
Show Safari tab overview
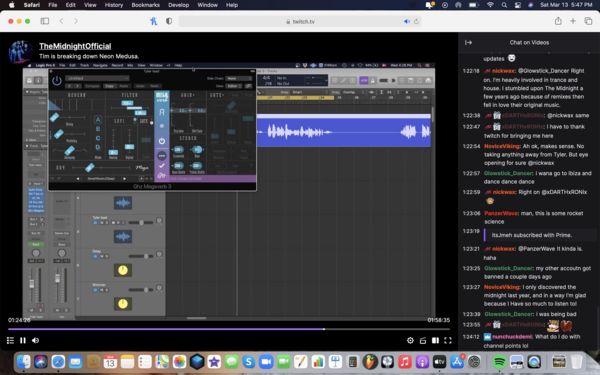coord(588,21)
